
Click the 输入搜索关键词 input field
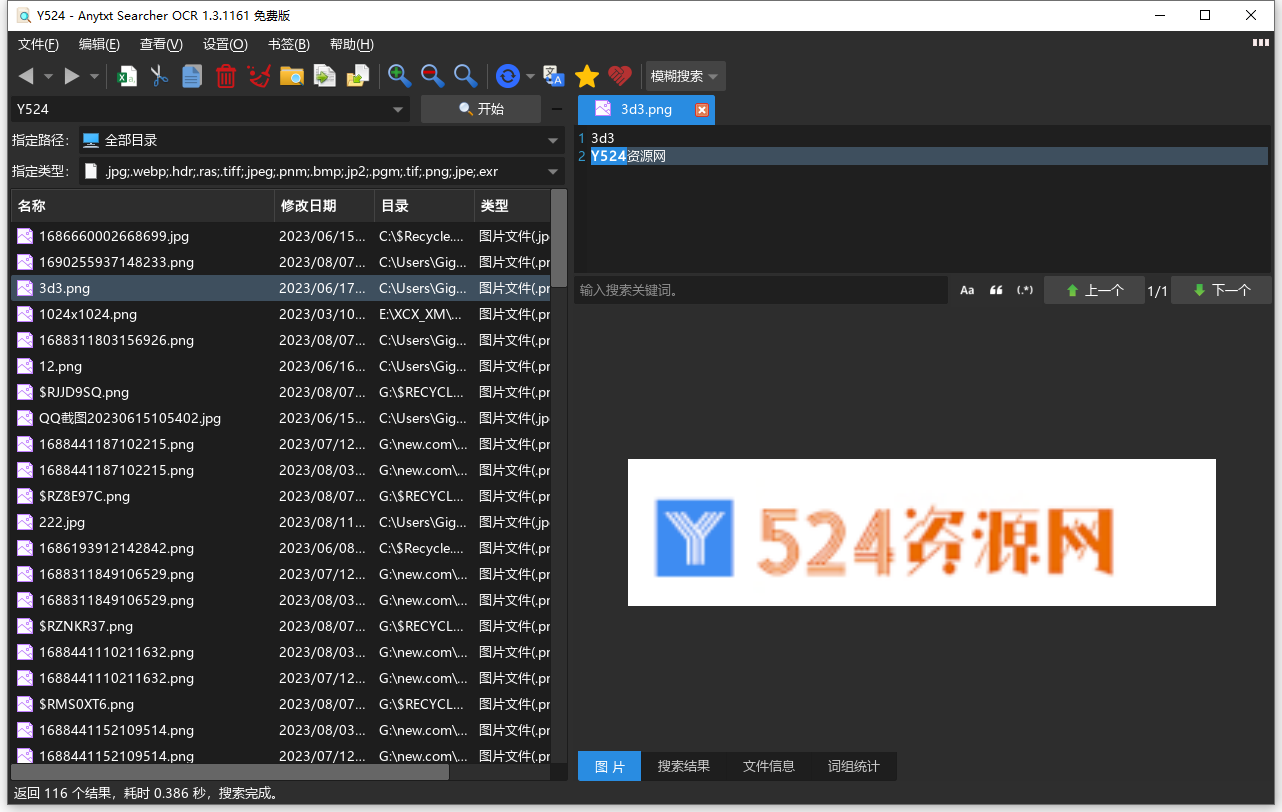761,290
